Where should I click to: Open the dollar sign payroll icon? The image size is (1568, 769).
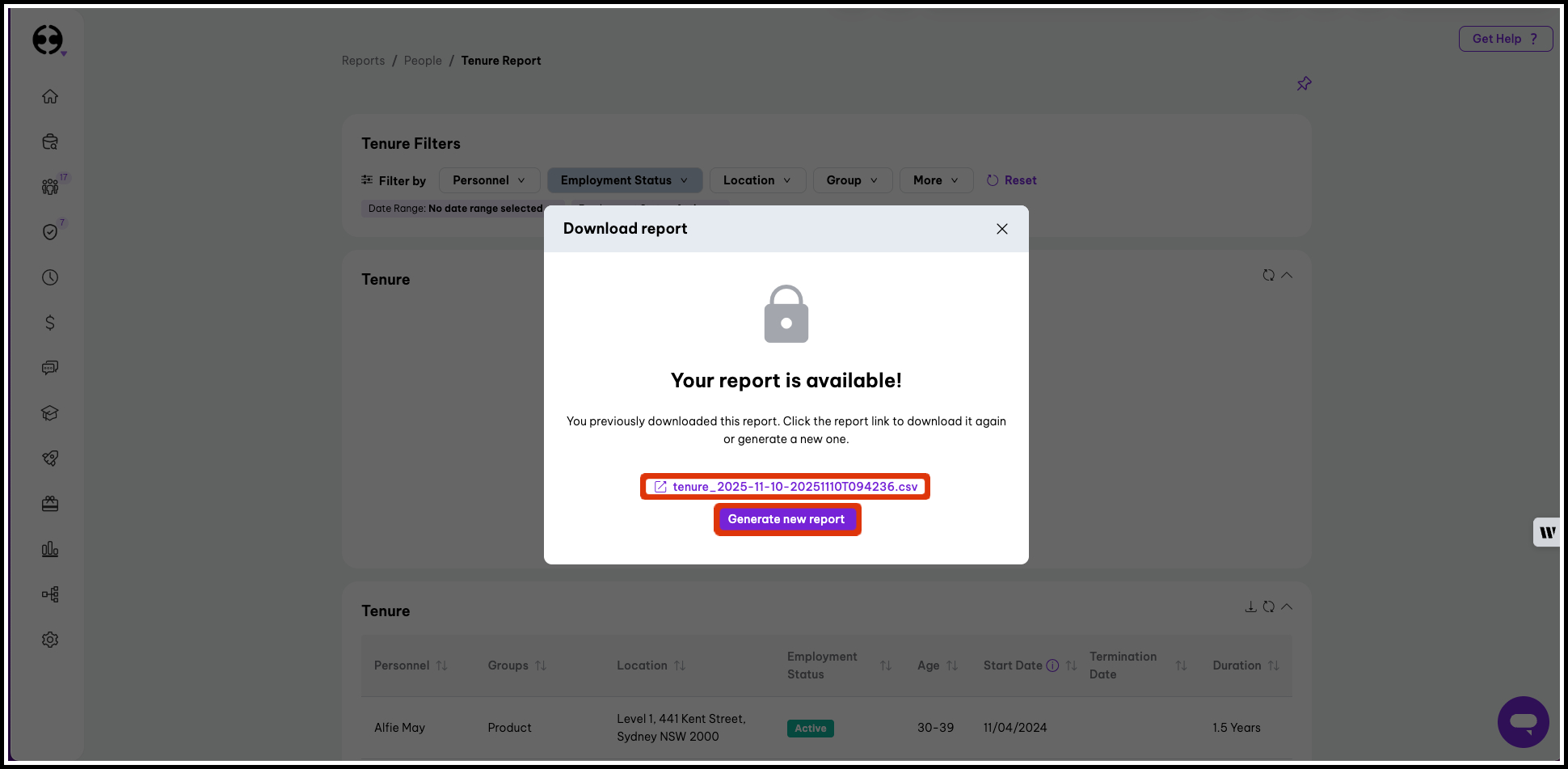coord(50,323)
